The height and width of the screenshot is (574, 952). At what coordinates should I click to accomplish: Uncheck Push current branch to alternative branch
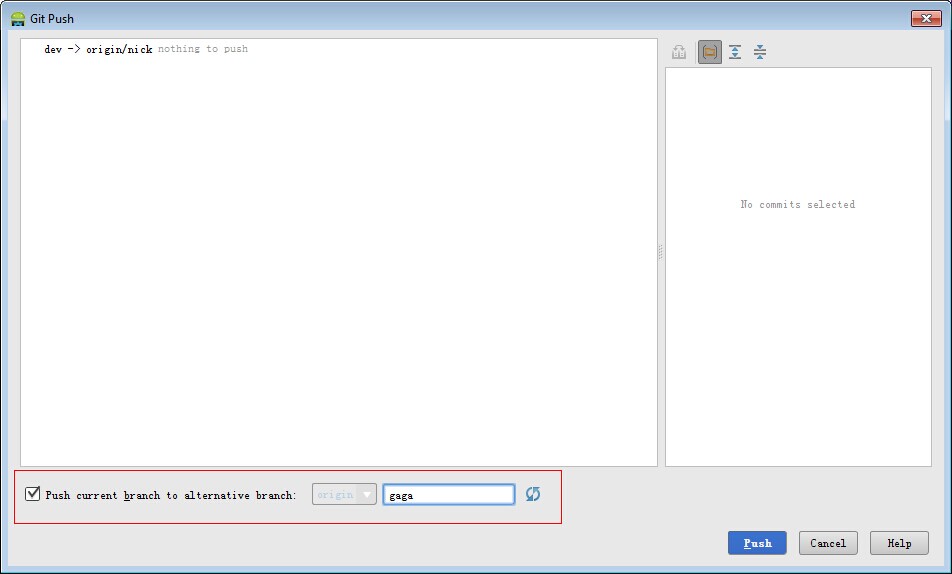tap(33, 494)
